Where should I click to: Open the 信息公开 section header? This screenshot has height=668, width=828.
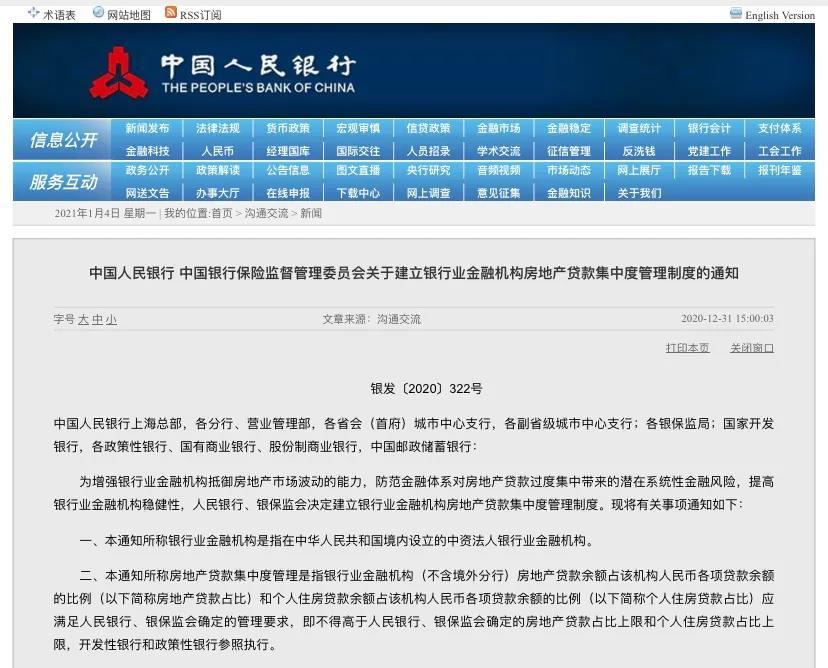click(64, 140)
